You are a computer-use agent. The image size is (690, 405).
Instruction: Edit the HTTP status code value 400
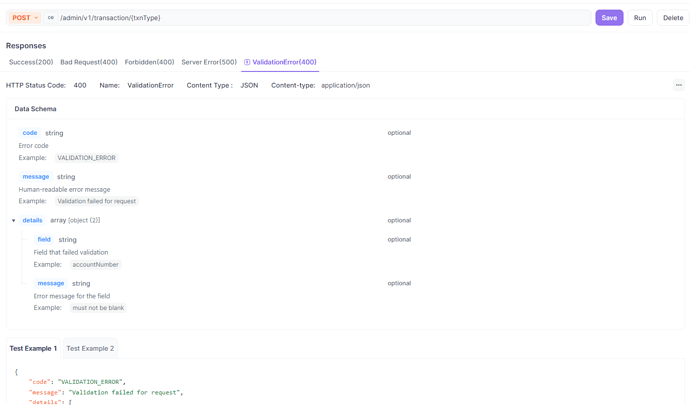click(x=80, y=85)
